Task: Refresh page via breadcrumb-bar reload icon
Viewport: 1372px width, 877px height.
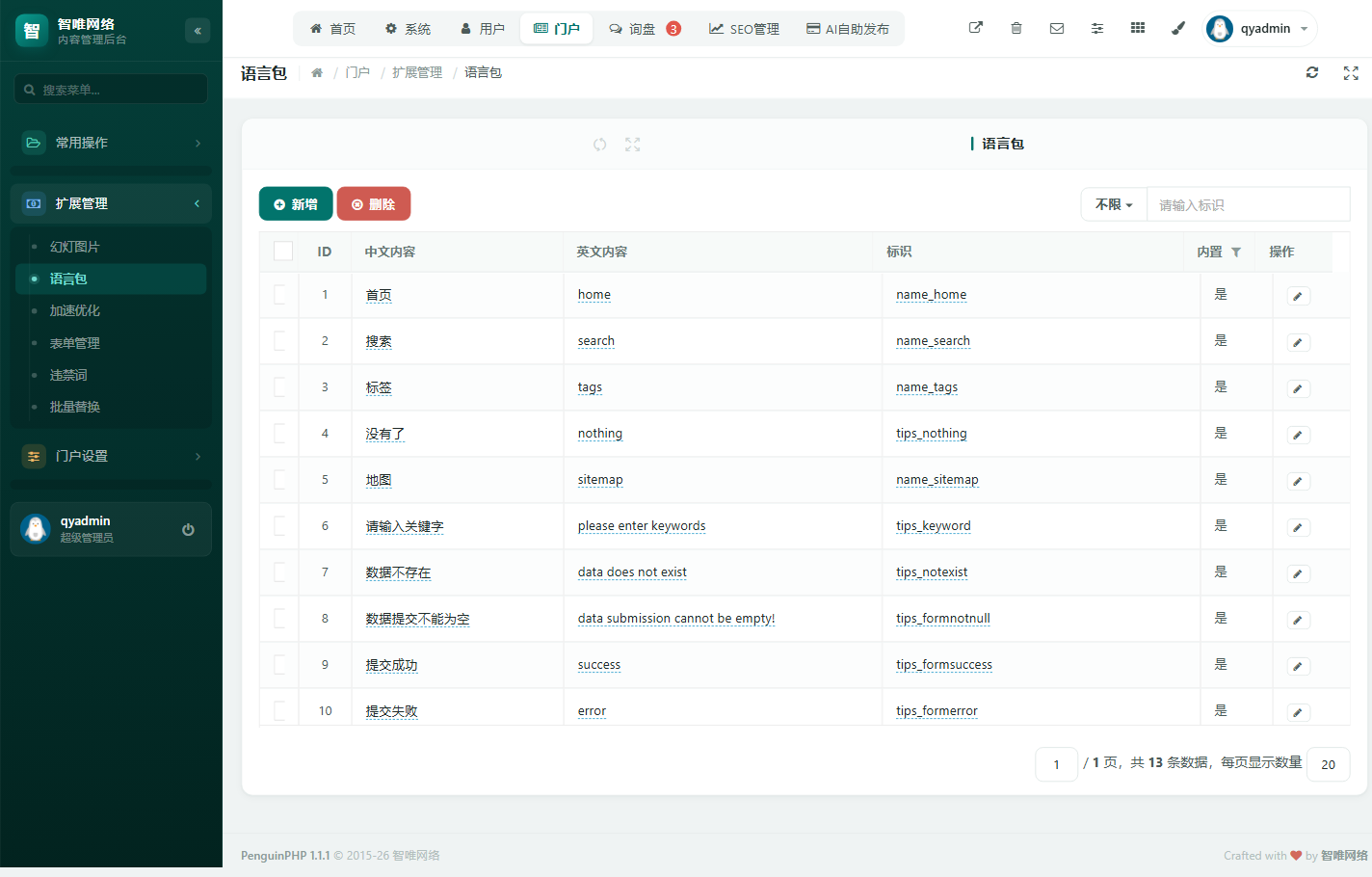Action: pyautogui.click(x=1312, y=72)
